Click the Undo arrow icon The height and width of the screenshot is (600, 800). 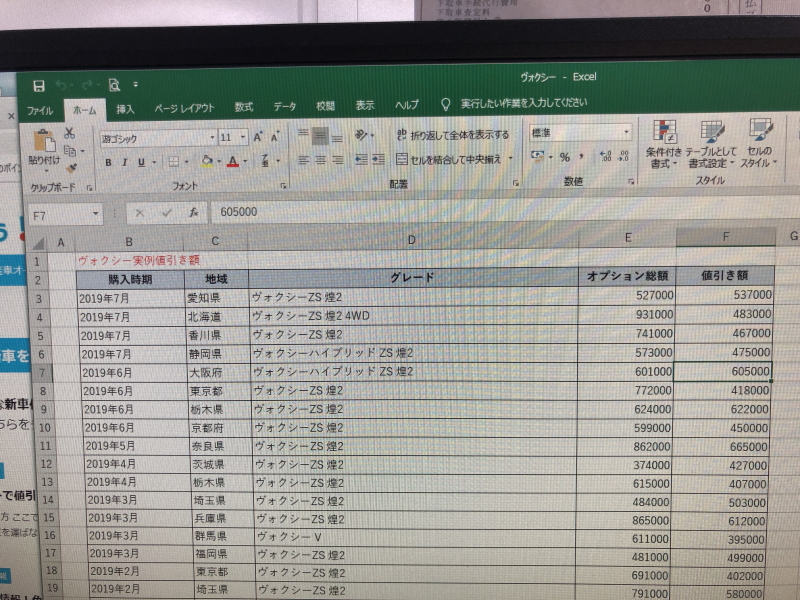62,85
